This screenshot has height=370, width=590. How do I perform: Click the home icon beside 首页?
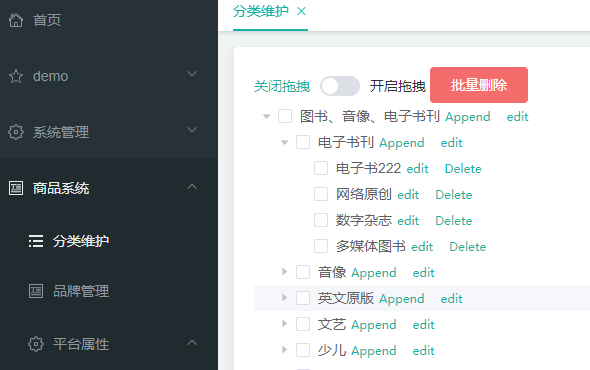point(16,20)
